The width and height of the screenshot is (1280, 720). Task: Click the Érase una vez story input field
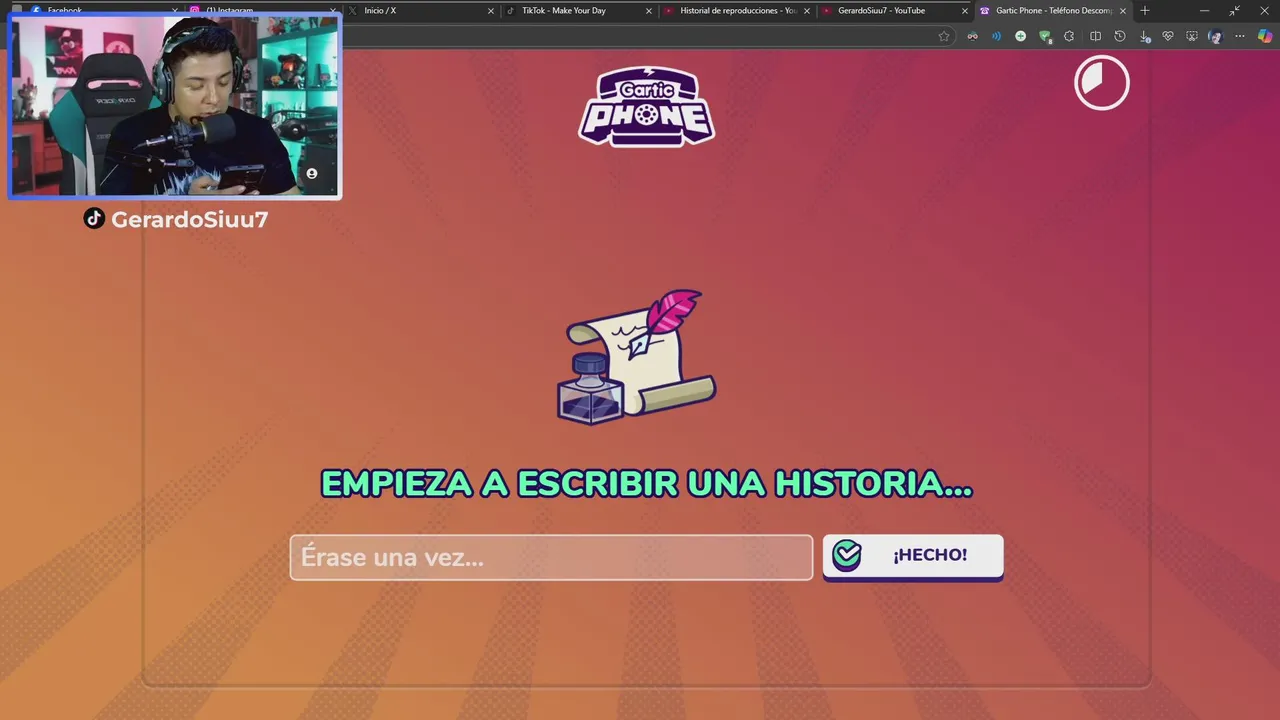551,557
